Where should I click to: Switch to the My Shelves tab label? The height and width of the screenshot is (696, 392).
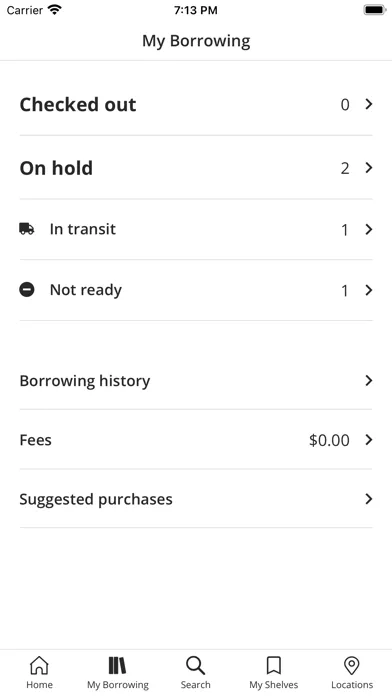coord(273,685)
